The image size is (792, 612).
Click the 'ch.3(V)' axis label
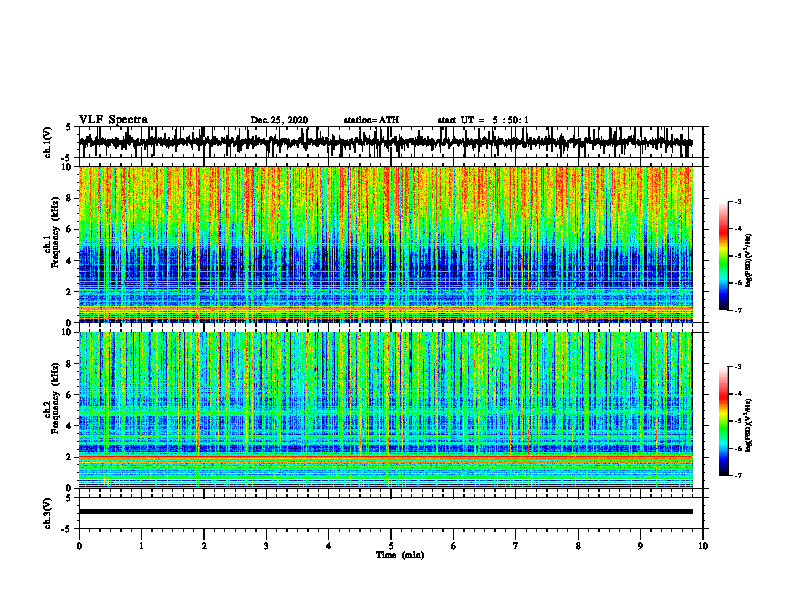click(x=48, y=514)
